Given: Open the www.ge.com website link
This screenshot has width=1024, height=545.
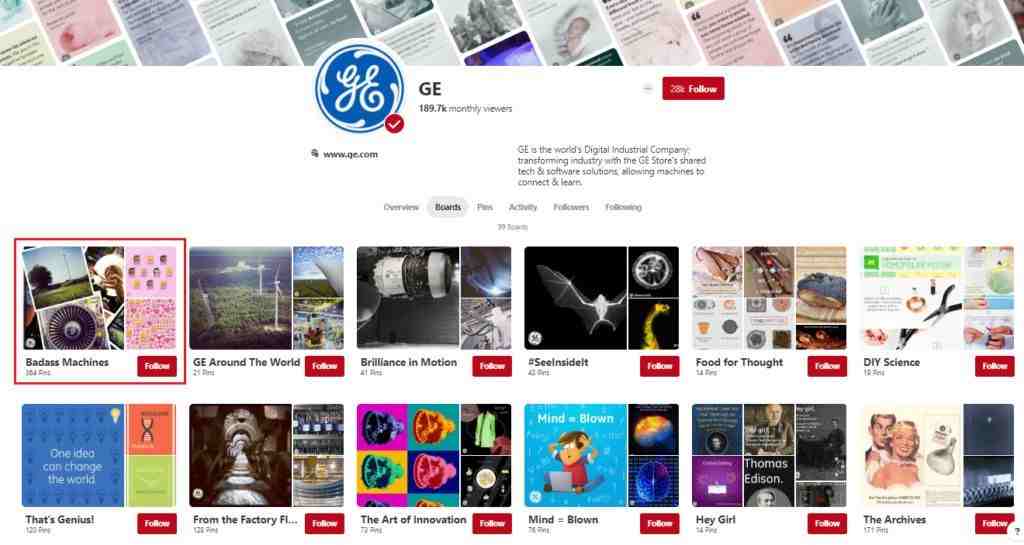Looking at the screenshot, I should pos(350,155).
